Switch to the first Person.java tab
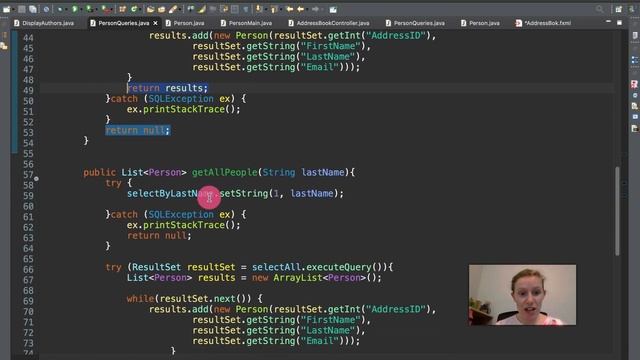Screen dimensions: 640x360 185,23
